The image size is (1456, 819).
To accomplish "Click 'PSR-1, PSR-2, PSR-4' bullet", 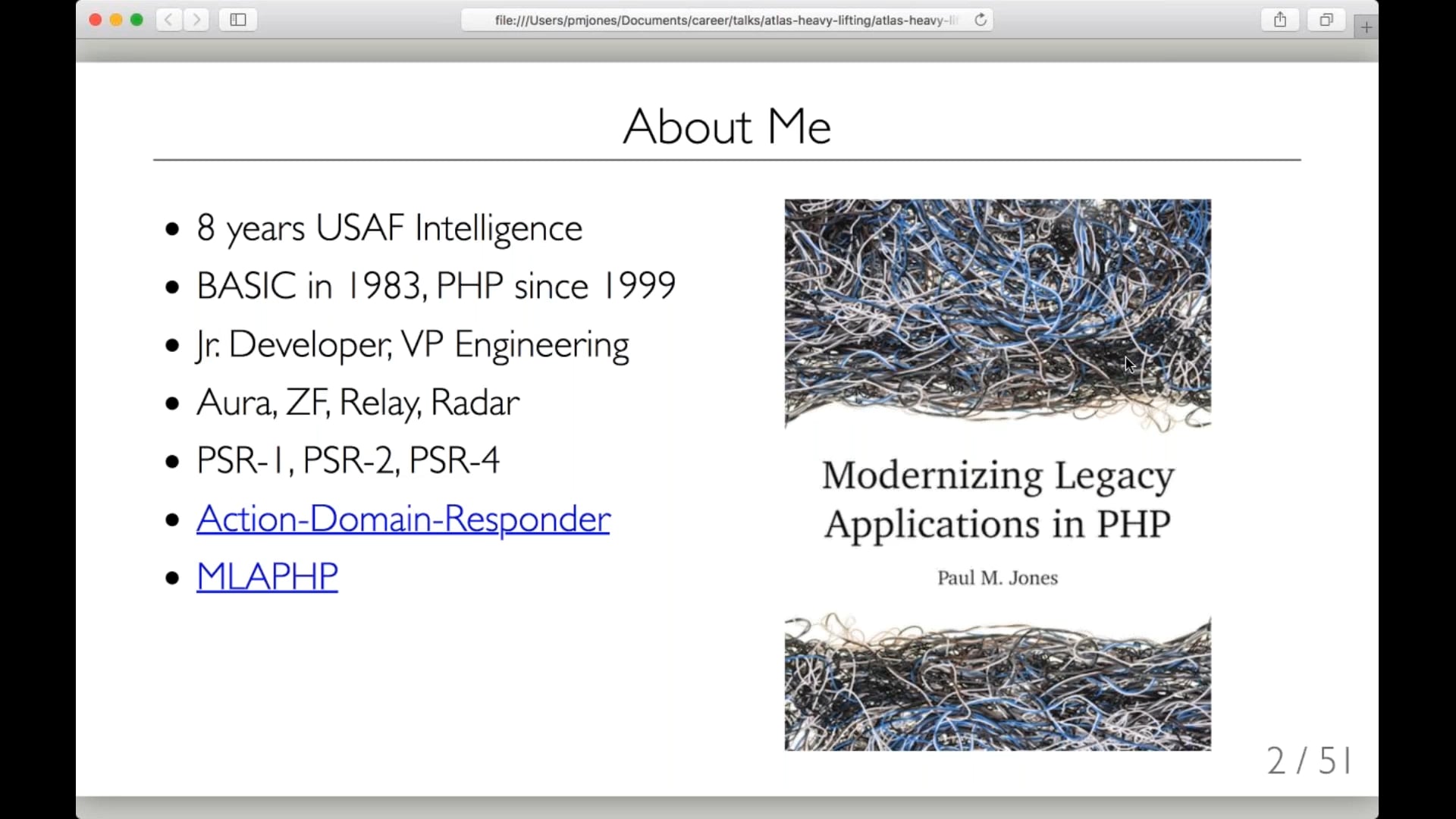I will click(348, 460).
